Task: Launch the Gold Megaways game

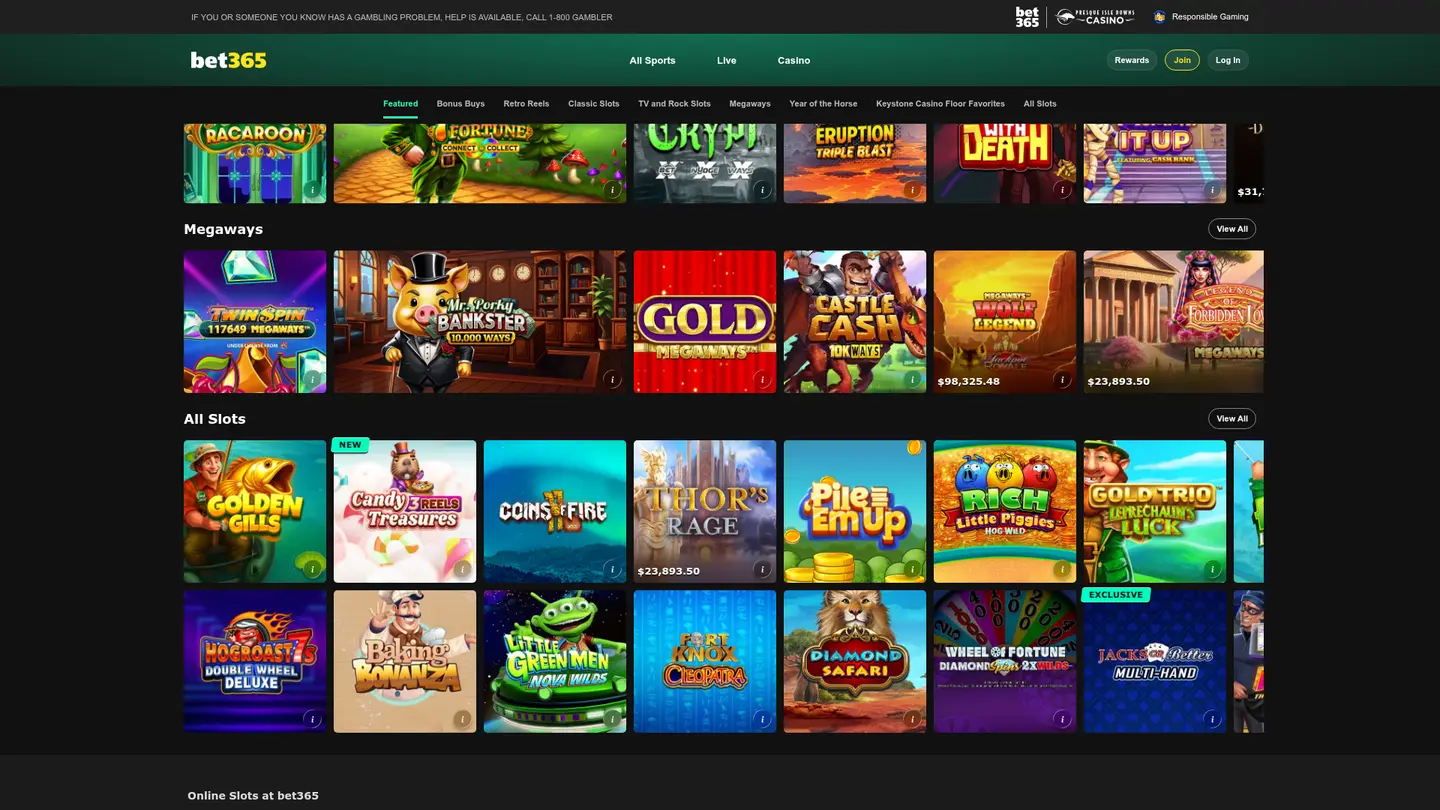Action: [705, 322]
